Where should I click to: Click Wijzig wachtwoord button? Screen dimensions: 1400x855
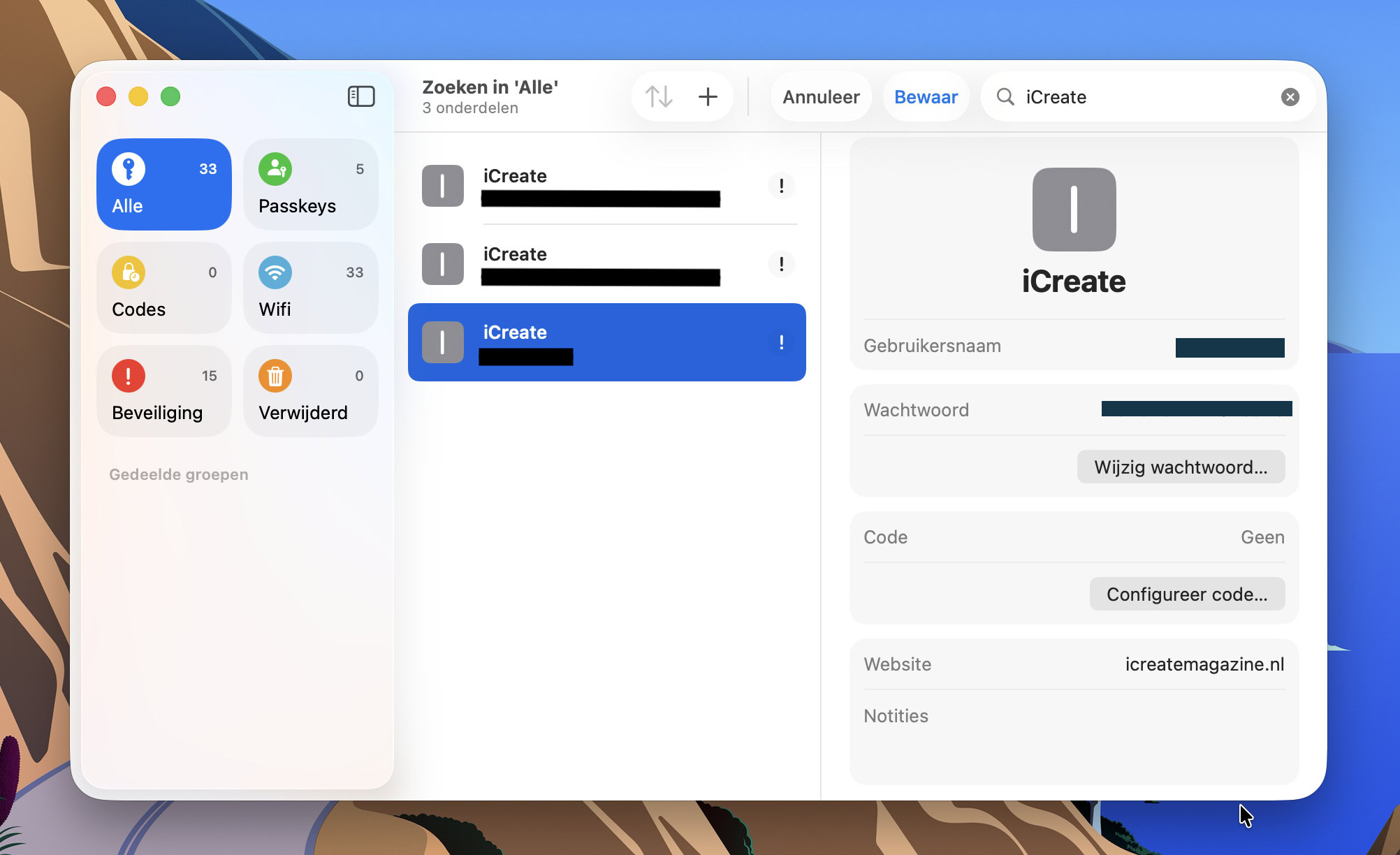1181,467
